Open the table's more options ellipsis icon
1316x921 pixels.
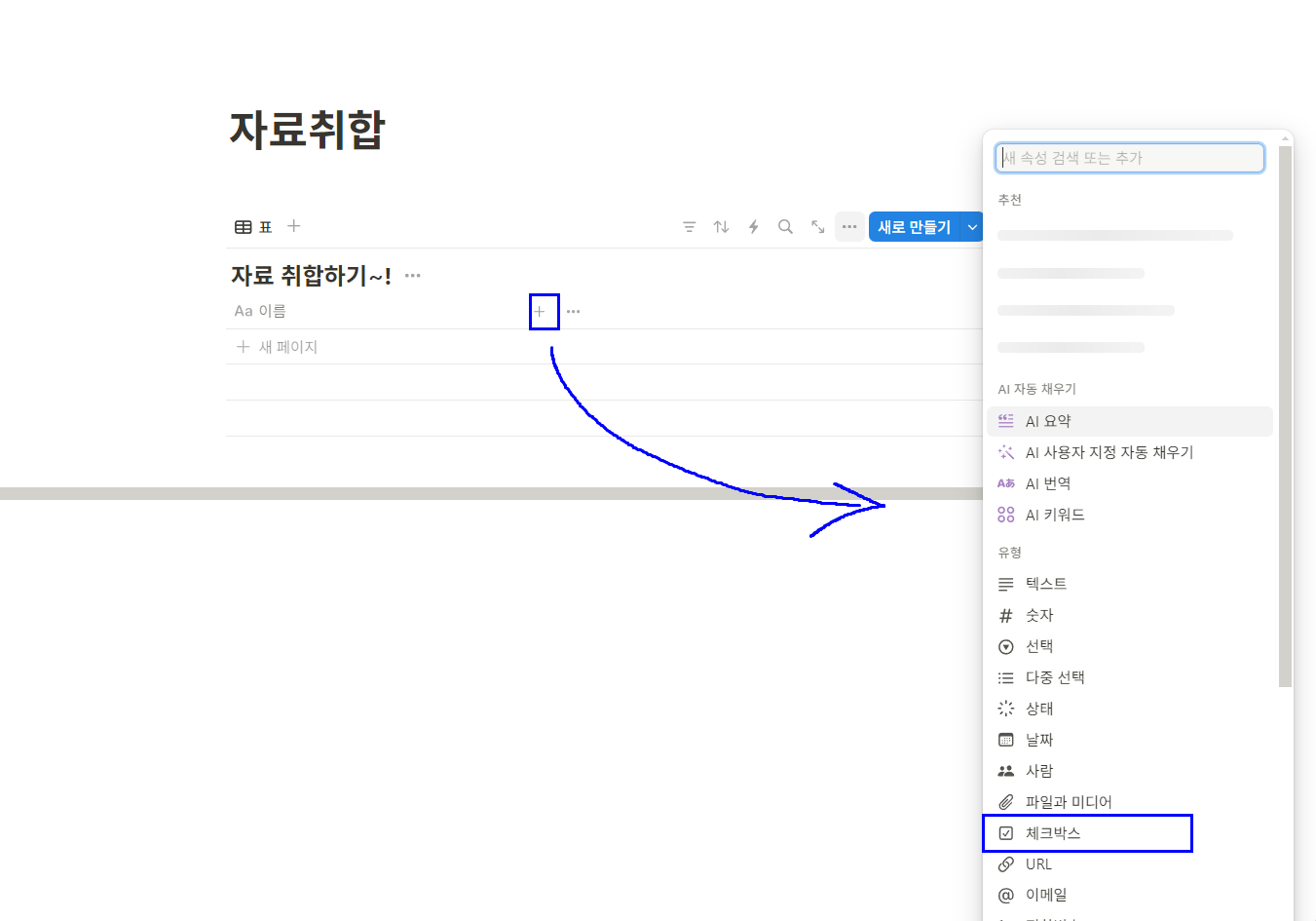(848, 226)
